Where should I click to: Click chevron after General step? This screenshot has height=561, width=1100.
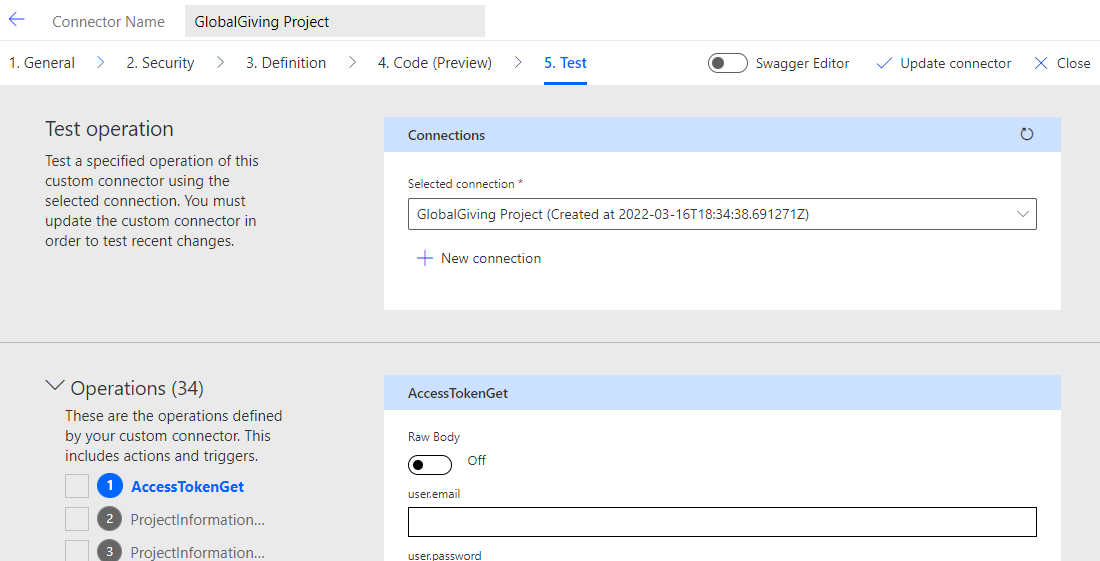101,62
